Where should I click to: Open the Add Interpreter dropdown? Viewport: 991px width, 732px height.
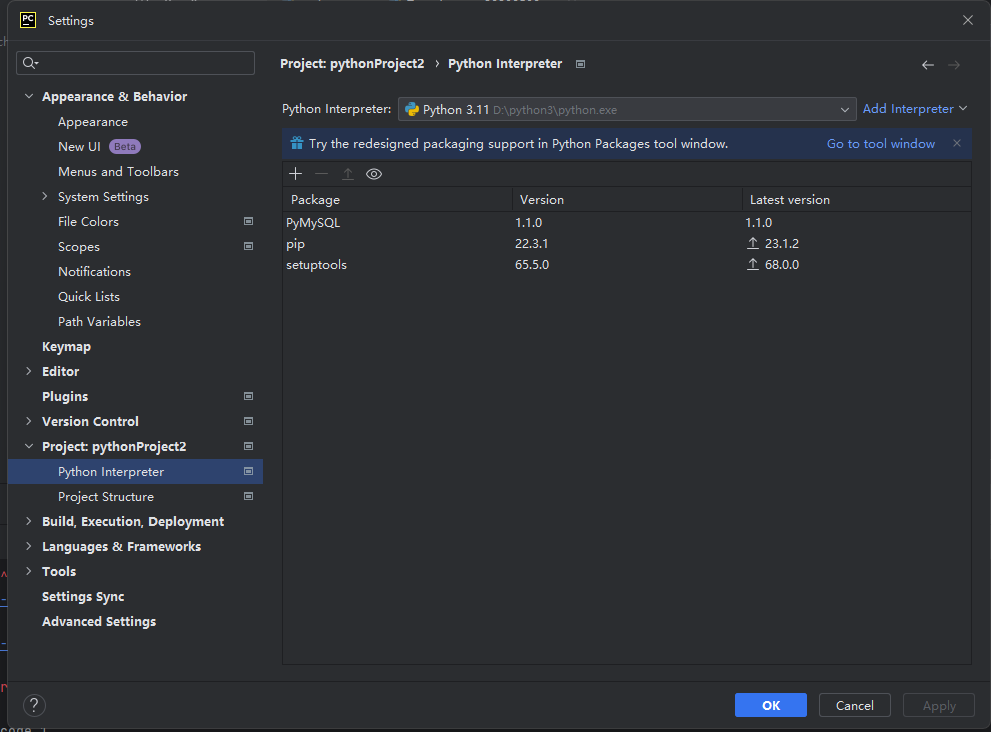pos(915,109)
